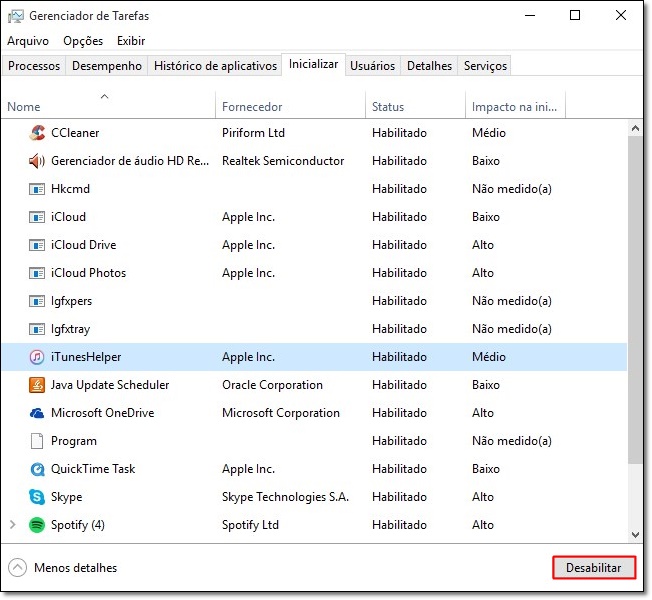Select the Igfxtray name text

[x=71, y=329]
